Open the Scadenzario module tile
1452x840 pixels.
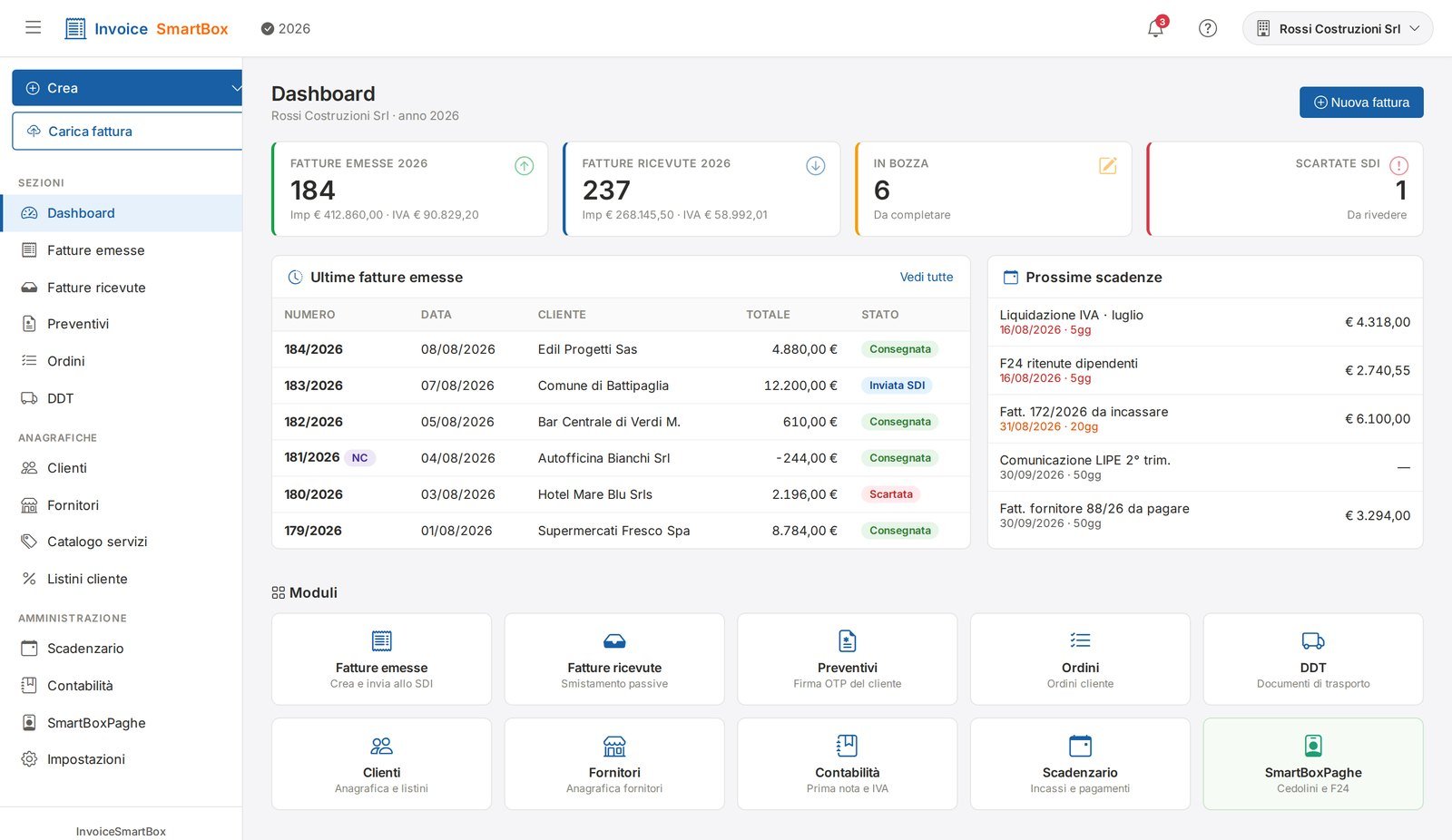coord(1080,764)
